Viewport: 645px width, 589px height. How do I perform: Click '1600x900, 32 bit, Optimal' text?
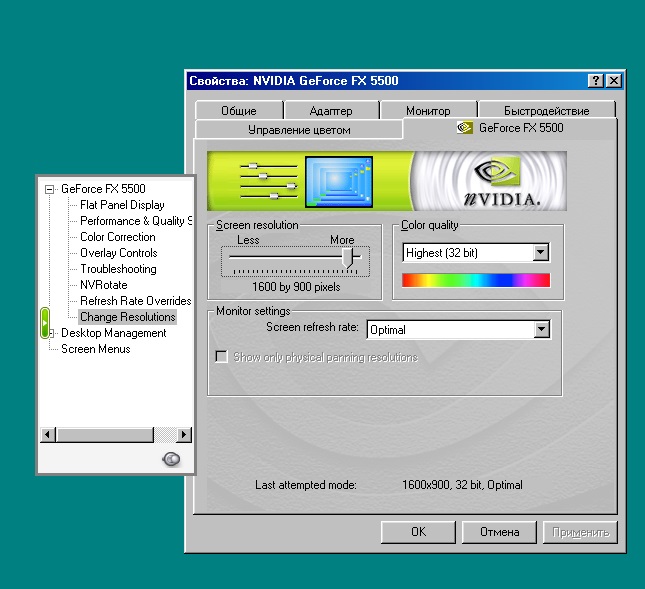pos(462,485)
